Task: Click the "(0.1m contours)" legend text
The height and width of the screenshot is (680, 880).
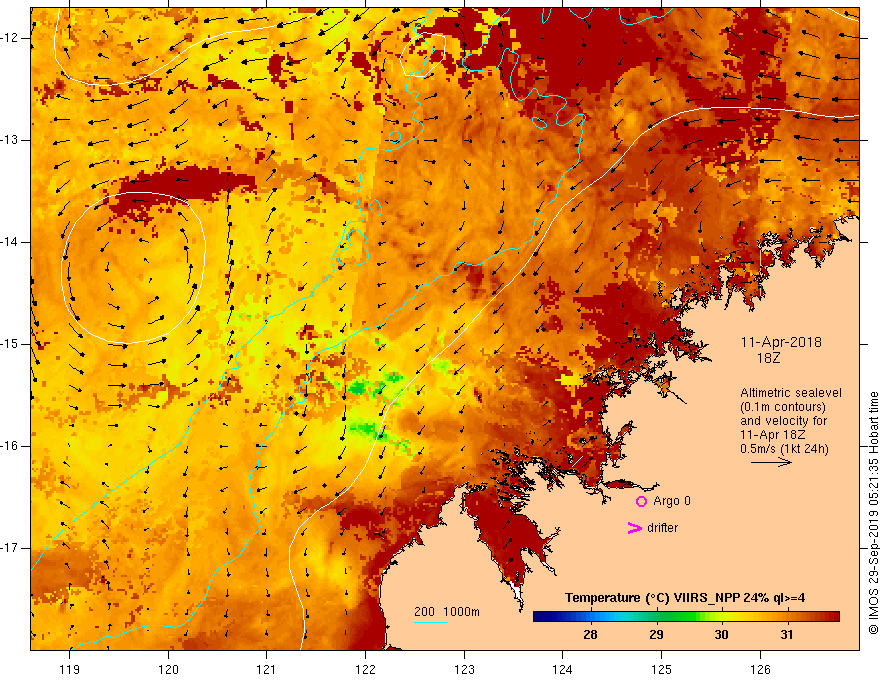Action: coord(783,407)
